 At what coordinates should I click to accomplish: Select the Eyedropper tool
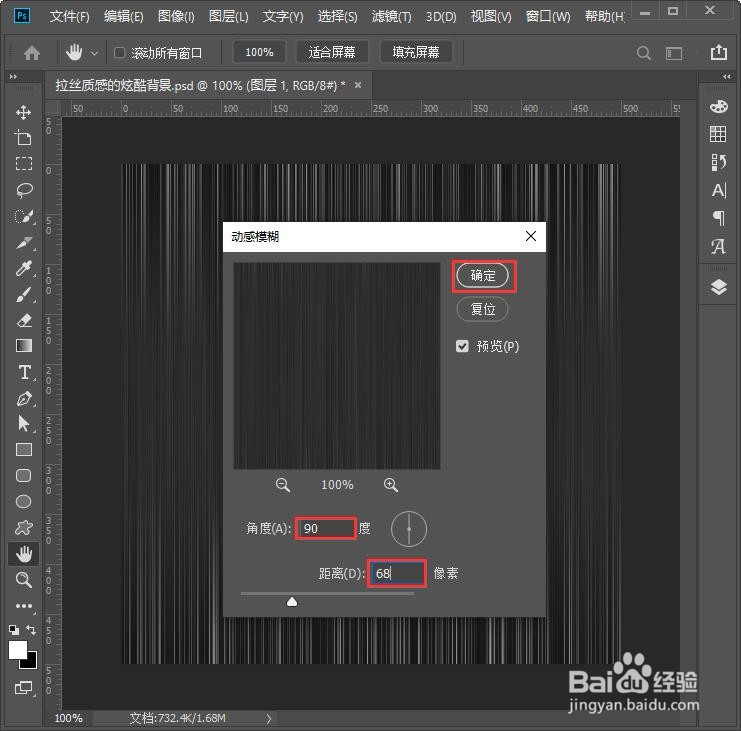pos(24,268)
